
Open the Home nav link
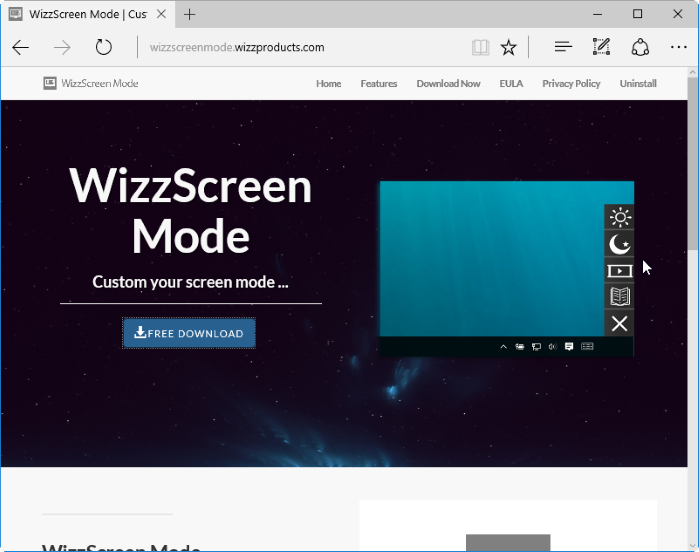pos(329,83)
